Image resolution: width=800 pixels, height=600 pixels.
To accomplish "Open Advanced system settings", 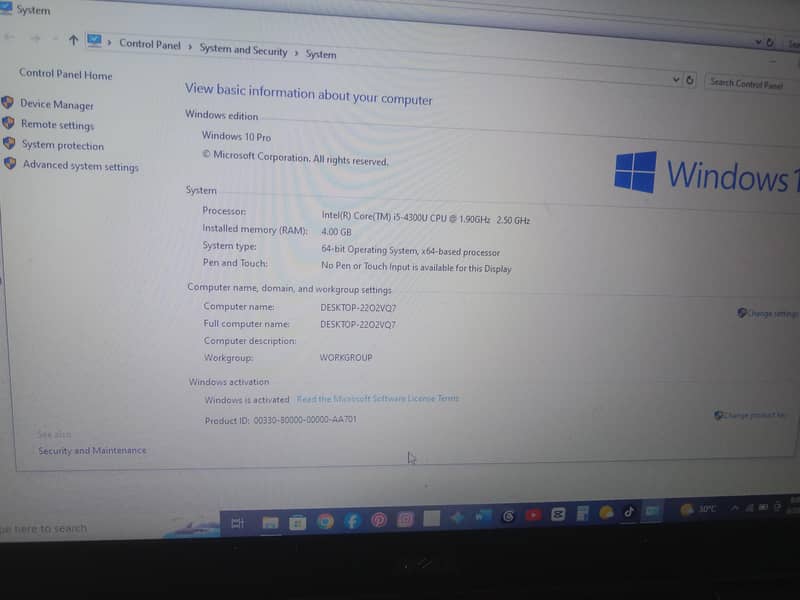I will [x=81, y=166].
